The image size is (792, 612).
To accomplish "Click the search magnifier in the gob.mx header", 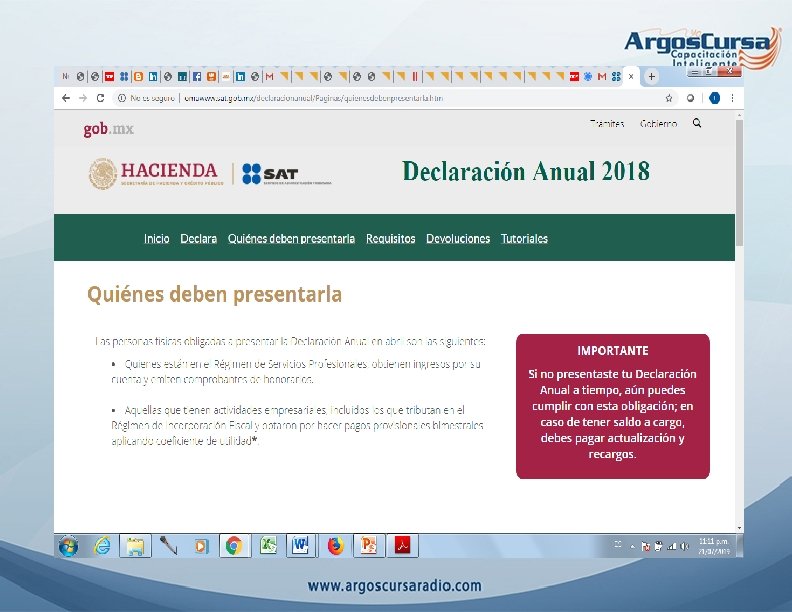I will (x=697, y=123).
